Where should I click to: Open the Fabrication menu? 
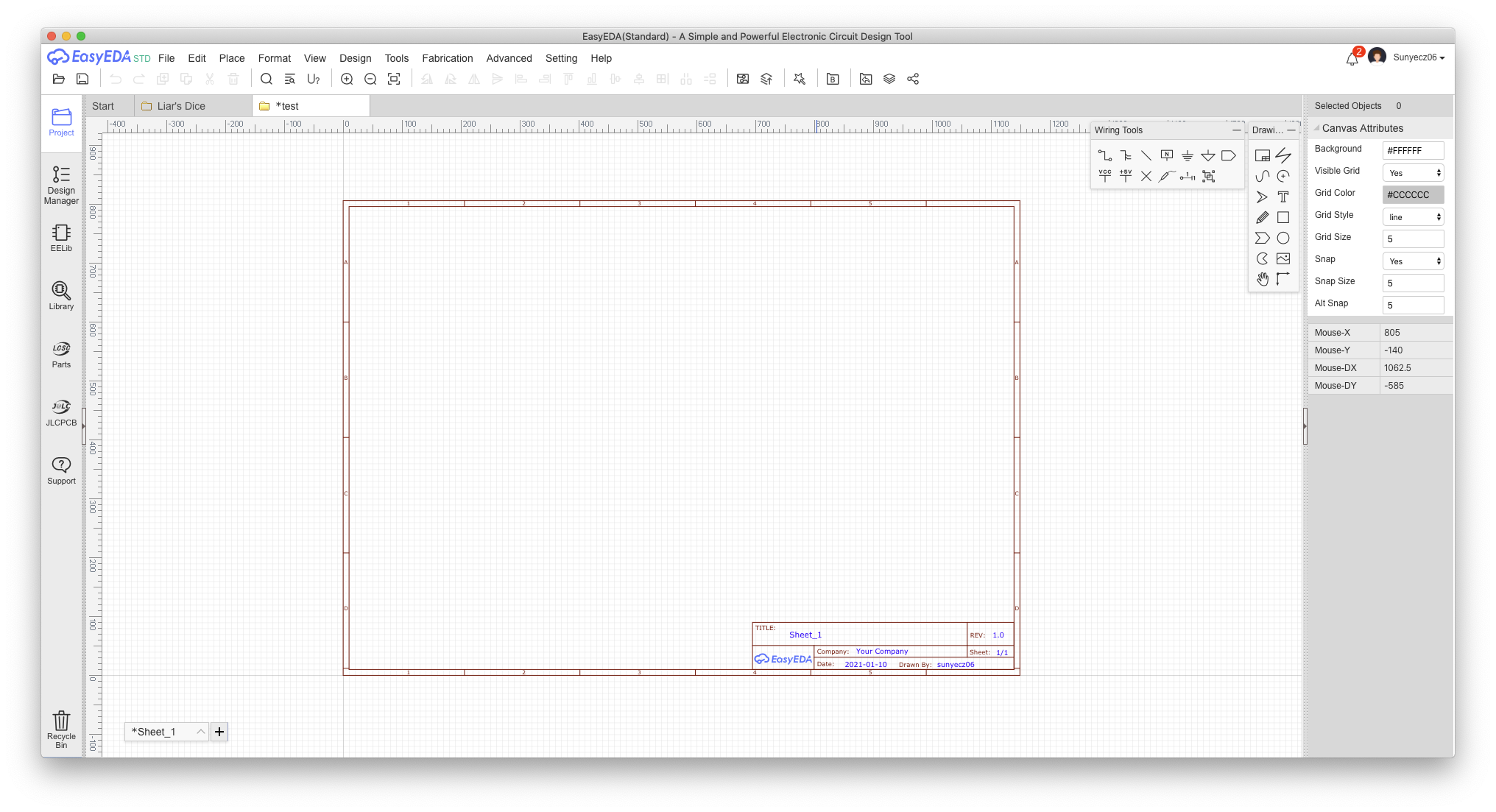(447, 58)
